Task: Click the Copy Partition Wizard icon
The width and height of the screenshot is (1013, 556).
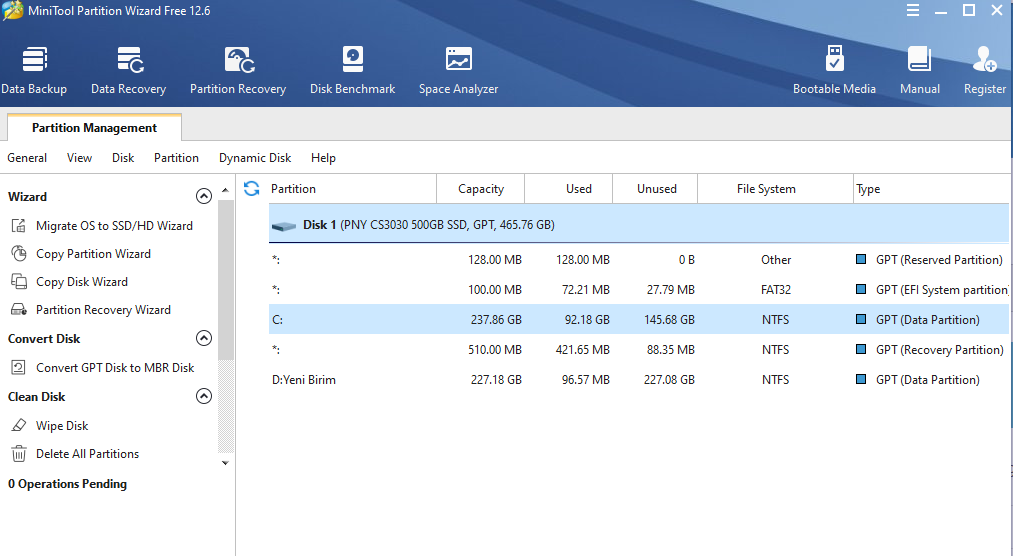Action: (x=19, y=253)
